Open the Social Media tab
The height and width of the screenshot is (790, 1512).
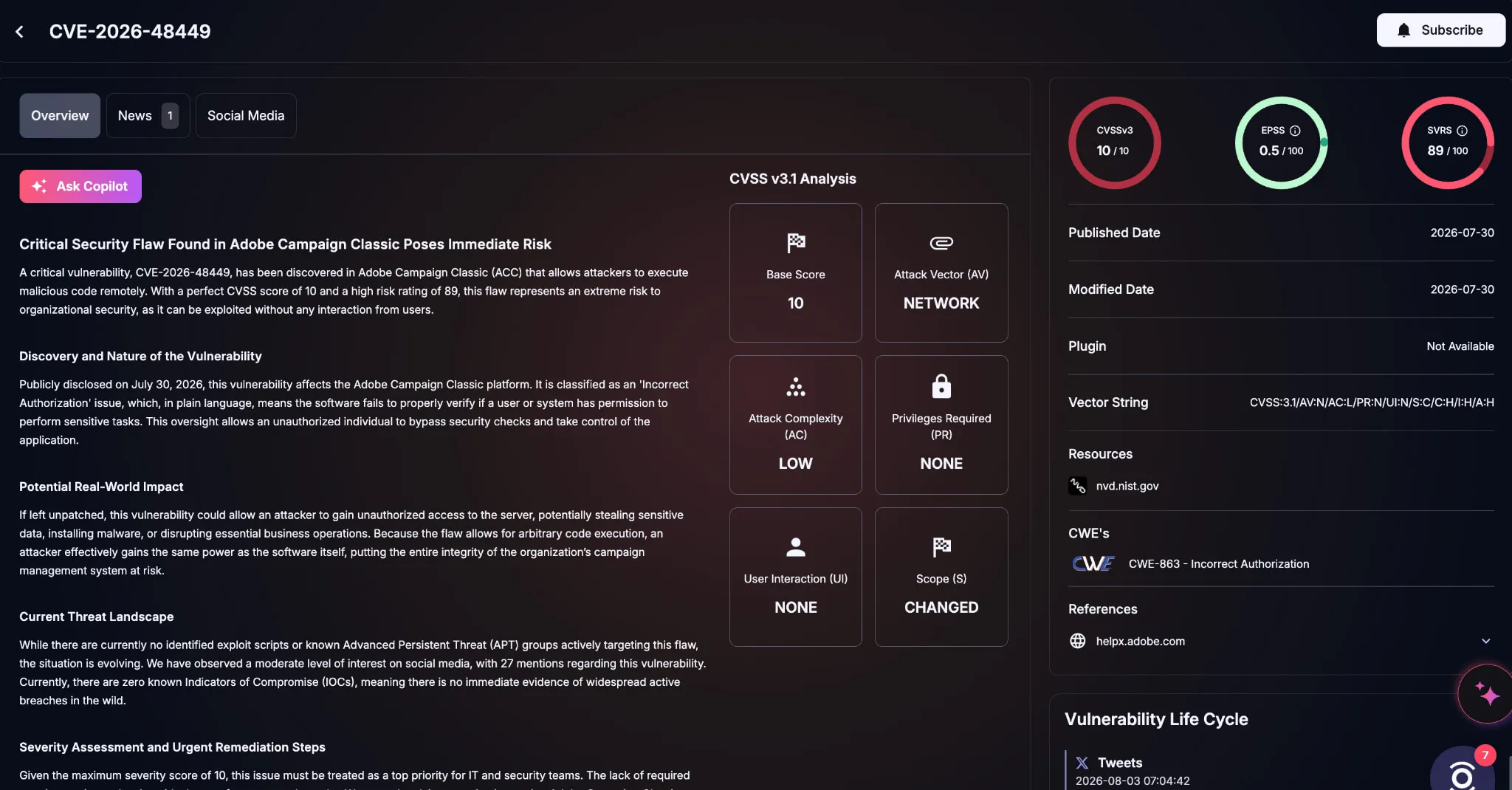pos(246,116)
